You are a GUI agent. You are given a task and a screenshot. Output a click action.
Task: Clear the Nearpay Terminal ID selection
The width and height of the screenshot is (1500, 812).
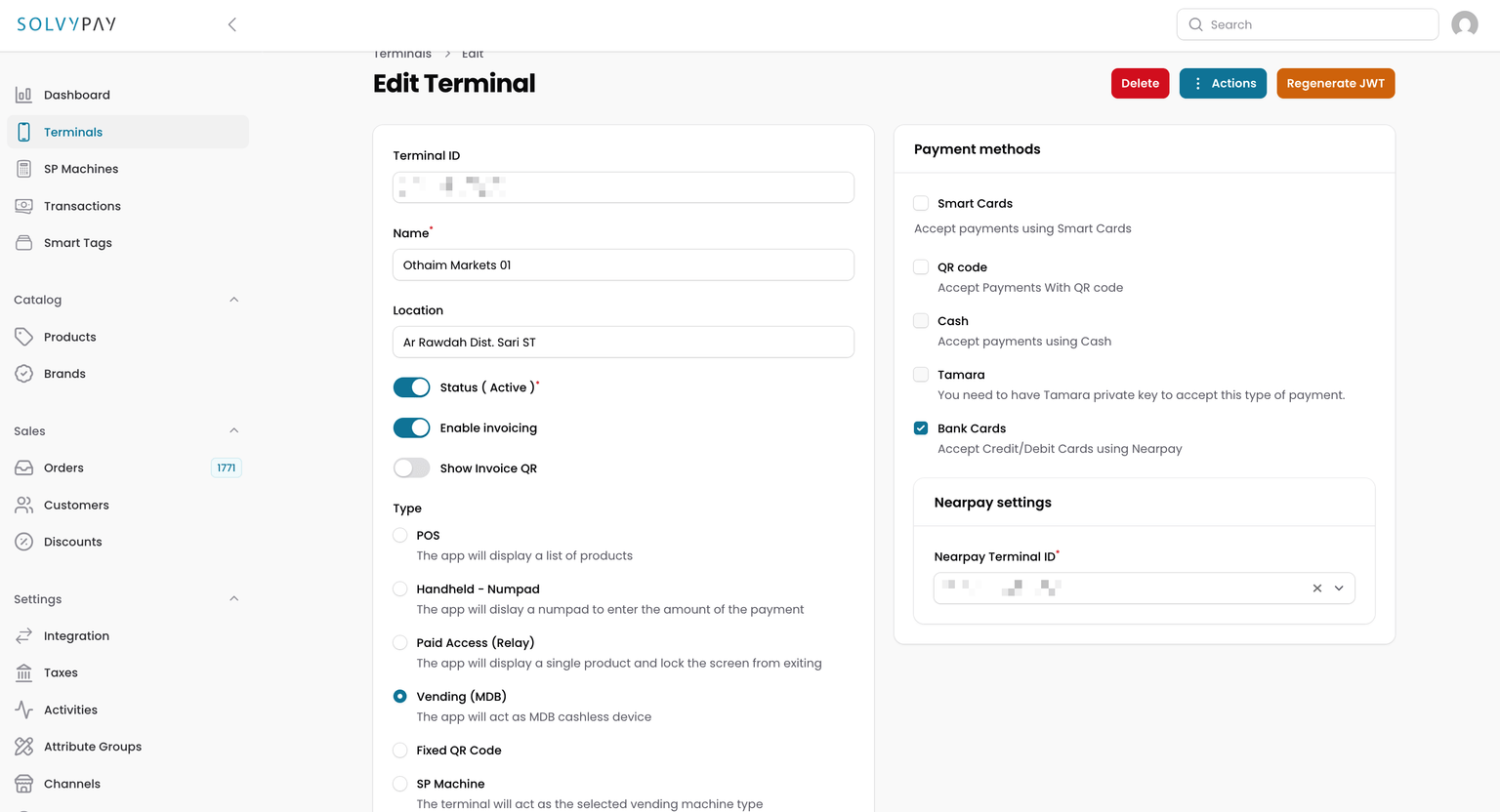coord(1316,588)
